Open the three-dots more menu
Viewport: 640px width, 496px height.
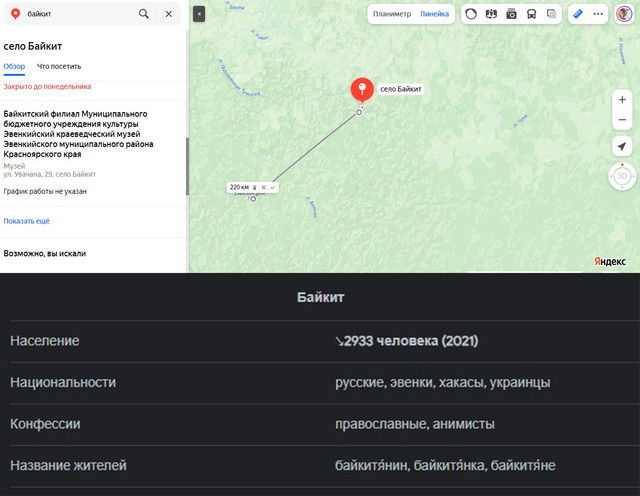pos(598,14)
